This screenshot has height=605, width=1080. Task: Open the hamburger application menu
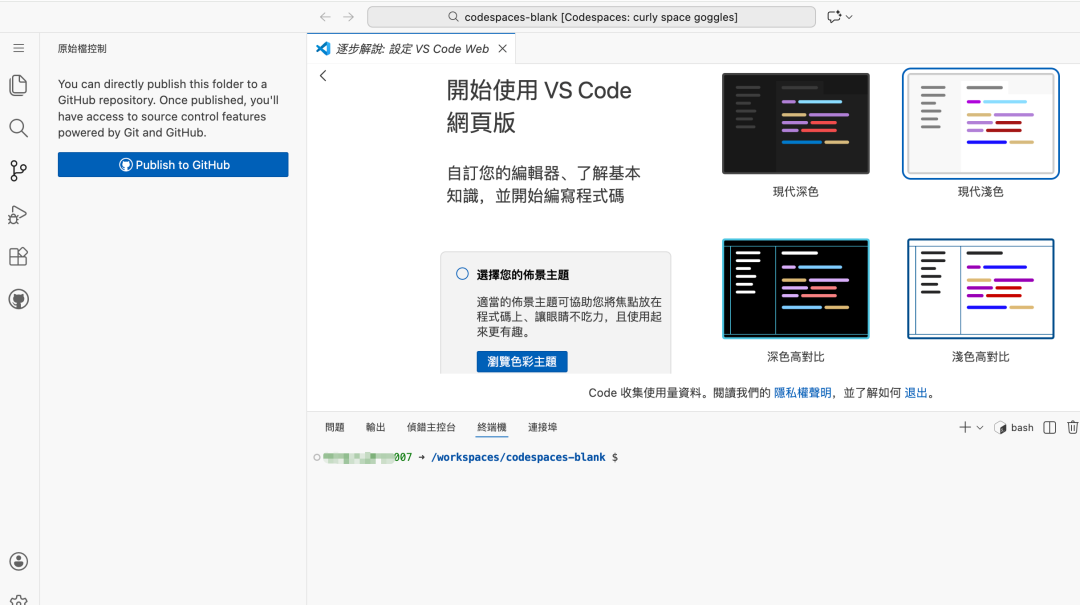[x=19, y=48]
